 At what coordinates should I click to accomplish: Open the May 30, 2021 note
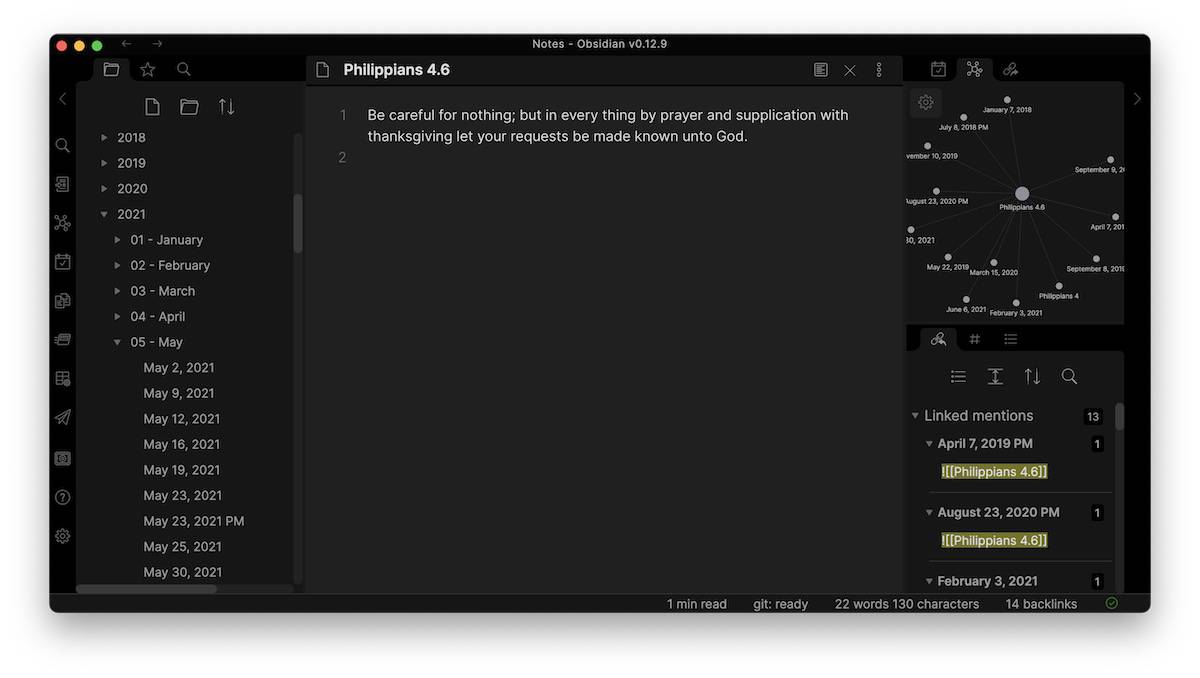click(x=183, y=572)
